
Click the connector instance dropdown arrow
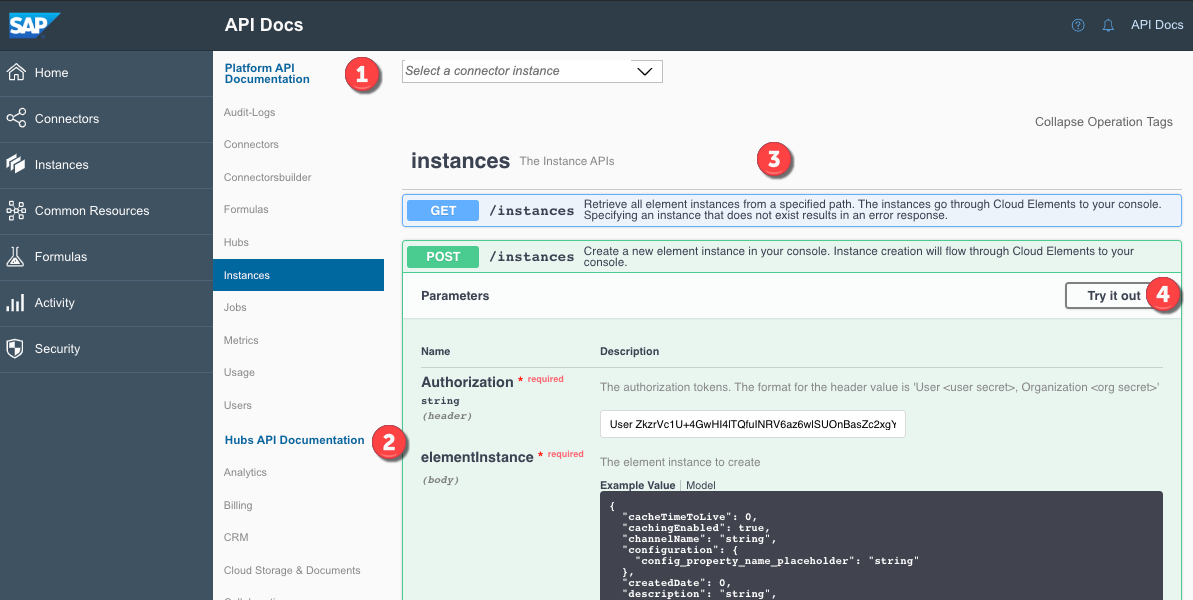[644, 71]
